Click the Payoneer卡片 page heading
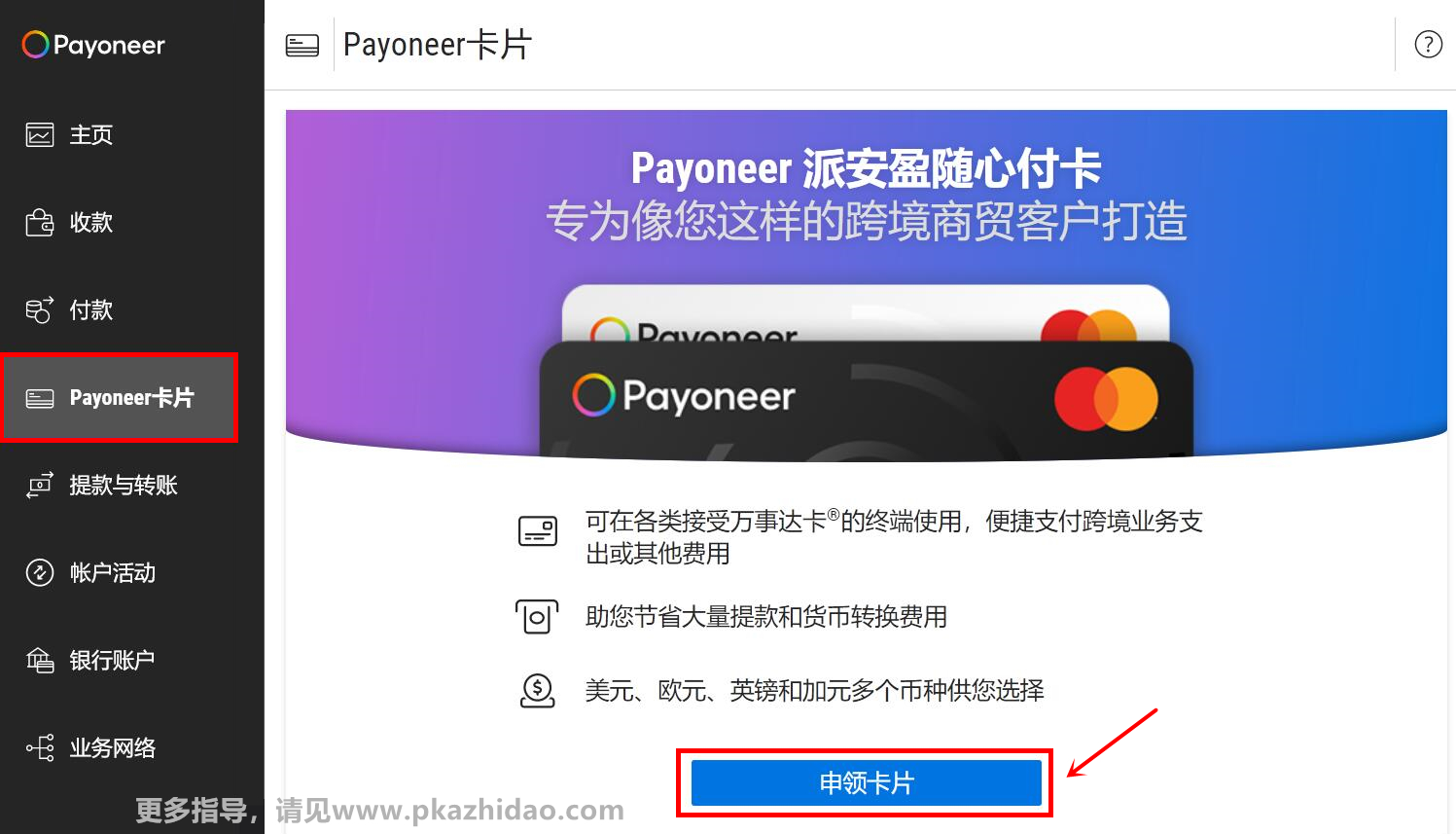Image resolution: width=1456 pixels, height=834 pixels. (x=438, y=45)
